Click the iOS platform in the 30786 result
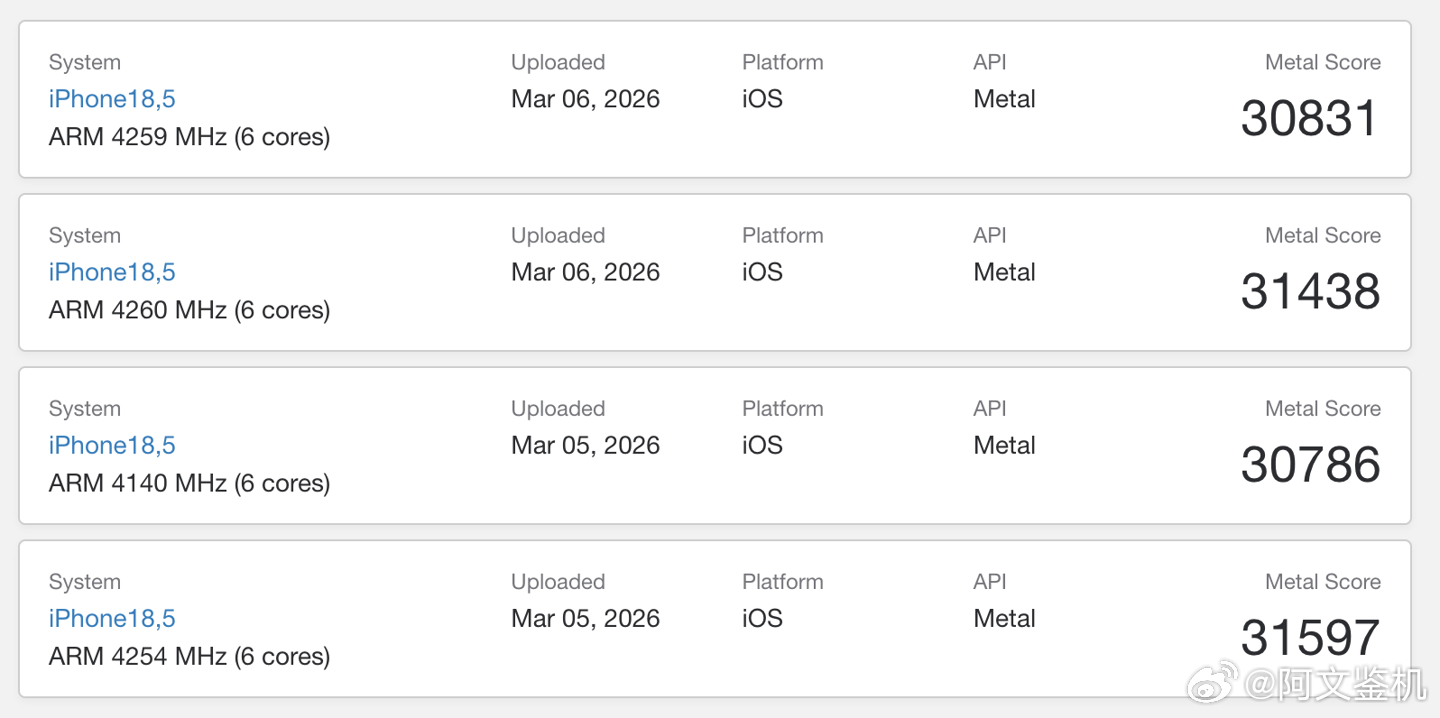 pos(762,445)
